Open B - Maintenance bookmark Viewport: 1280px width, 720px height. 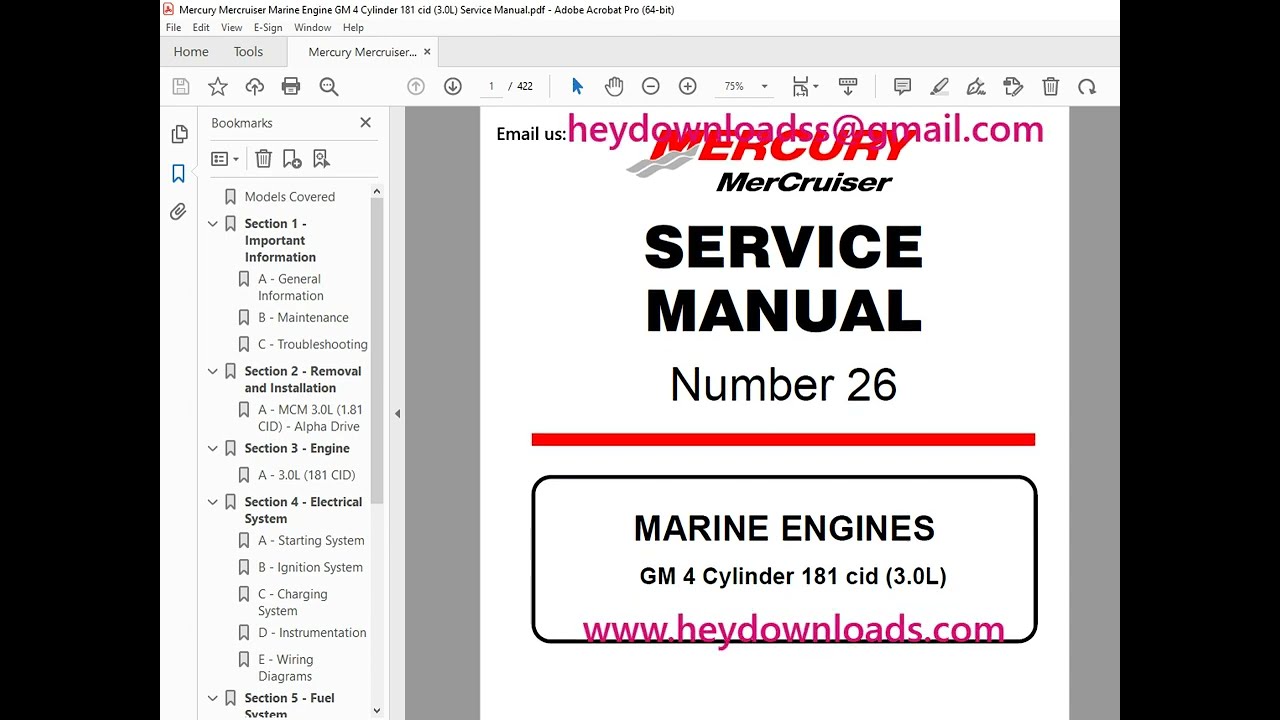point(303,318)
